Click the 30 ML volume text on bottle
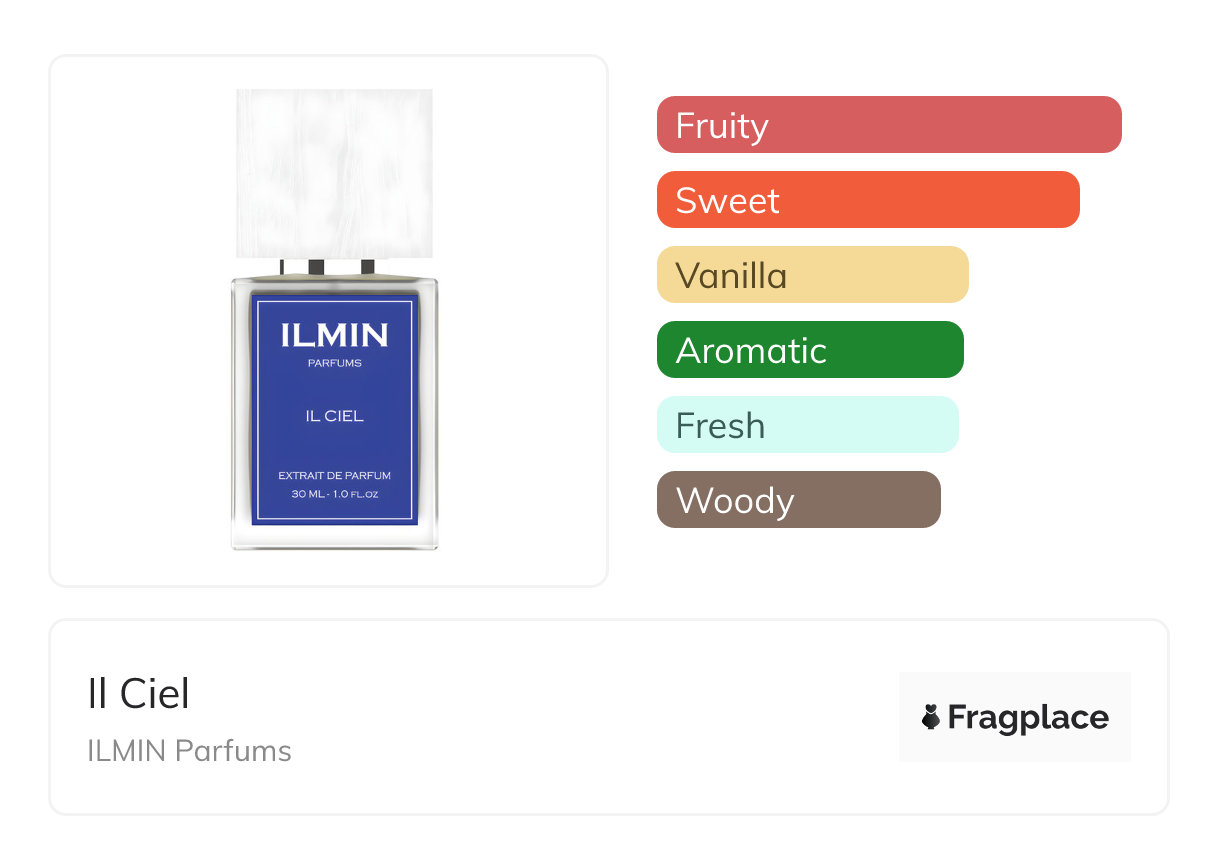This screenshot has height=864, width=1218. point(334,493)
